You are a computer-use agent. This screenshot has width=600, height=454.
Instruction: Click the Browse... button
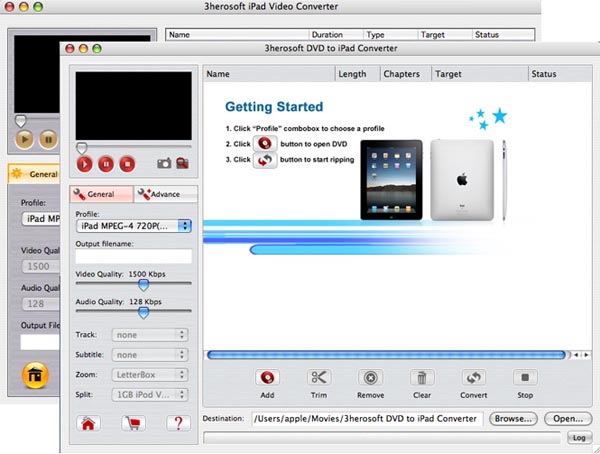(x=513, y=419)
